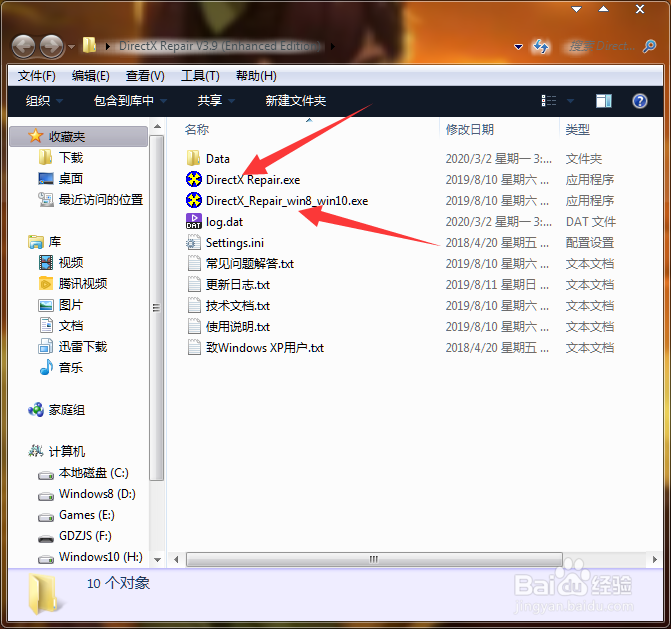This screenshot has height=629, width=671.
Task: Open the 文件(F) menu
Action: tap(36, 76)
